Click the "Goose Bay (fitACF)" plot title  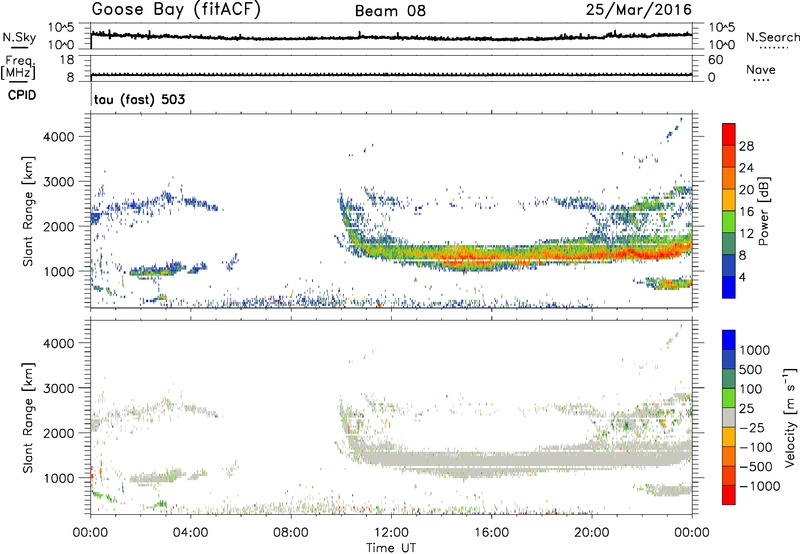click(176, 9)
